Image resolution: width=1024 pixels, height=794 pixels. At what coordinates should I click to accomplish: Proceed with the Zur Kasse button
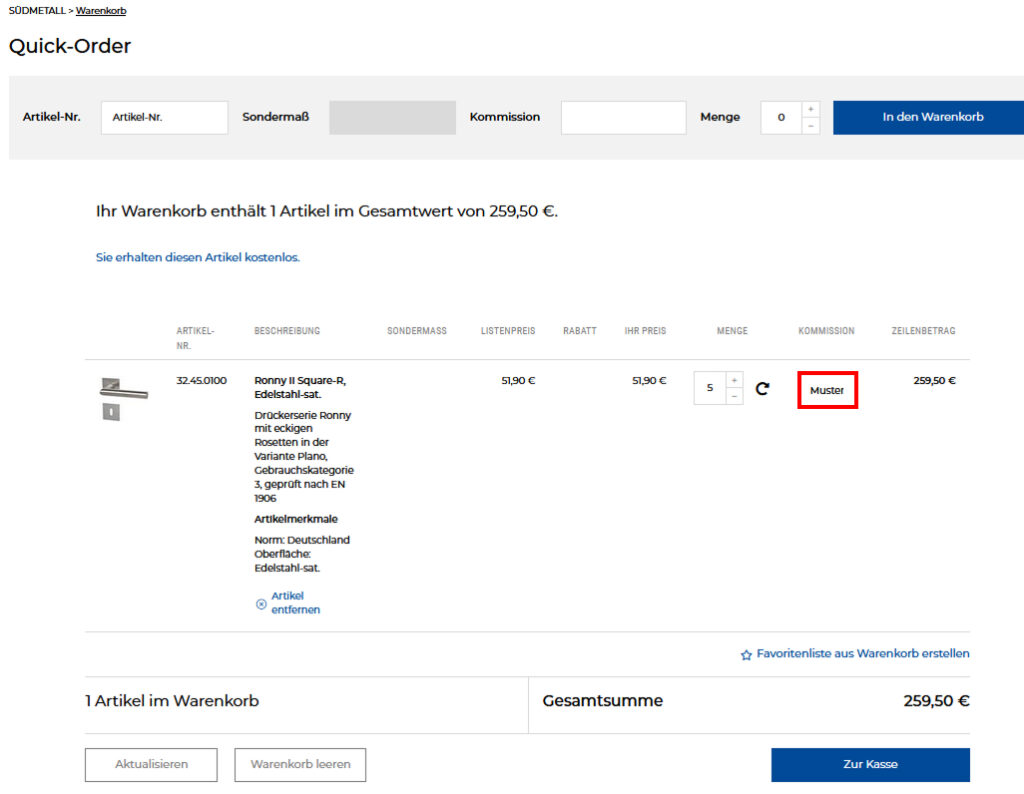[x=870, y=765]
